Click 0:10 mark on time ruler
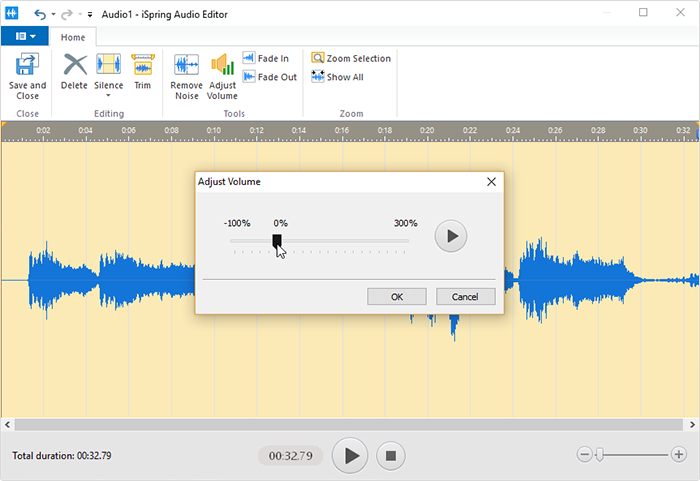Screen dimensions: 700x481 pos(213,130)
